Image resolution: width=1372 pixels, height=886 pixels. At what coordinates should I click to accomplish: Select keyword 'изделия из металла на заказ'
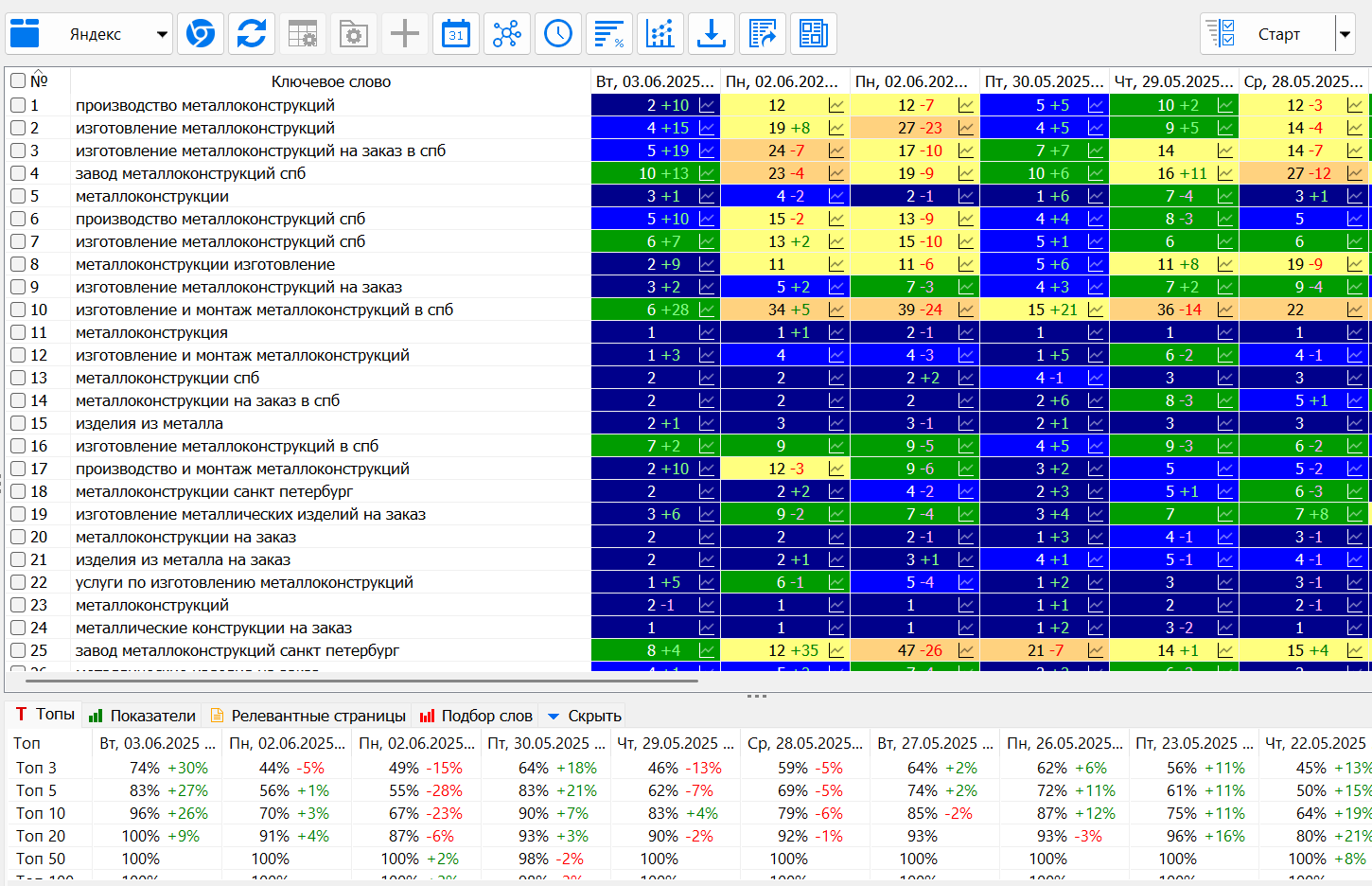(184, 559)
